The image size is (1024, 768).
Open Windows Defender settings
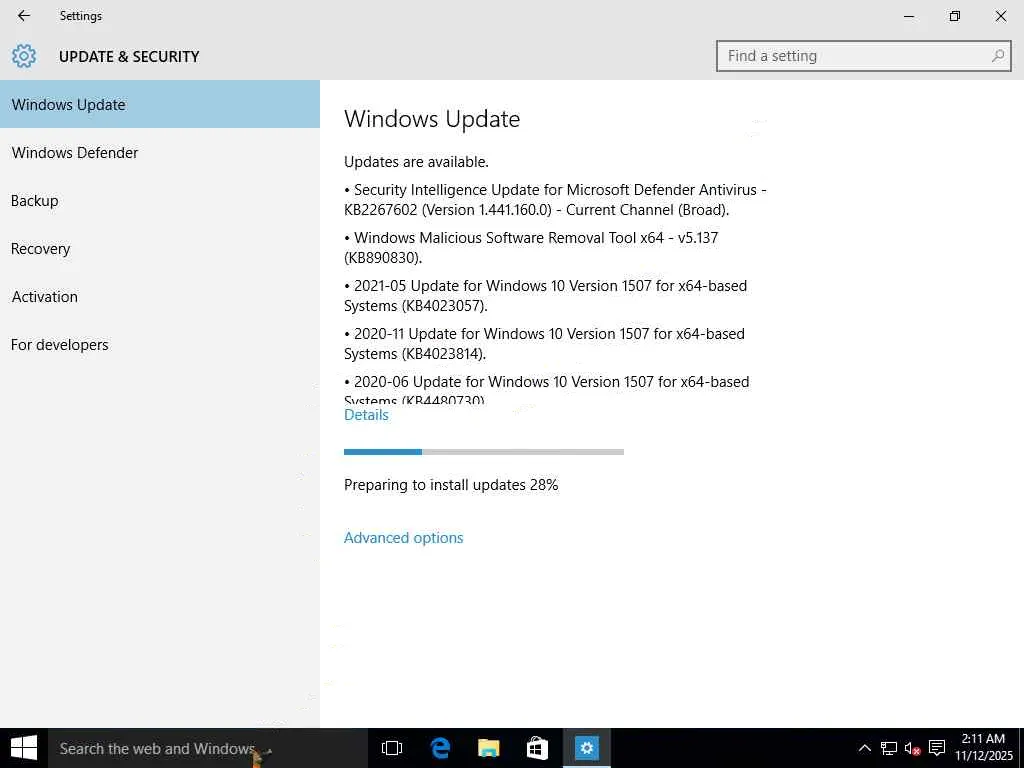[x=160, y=153]
